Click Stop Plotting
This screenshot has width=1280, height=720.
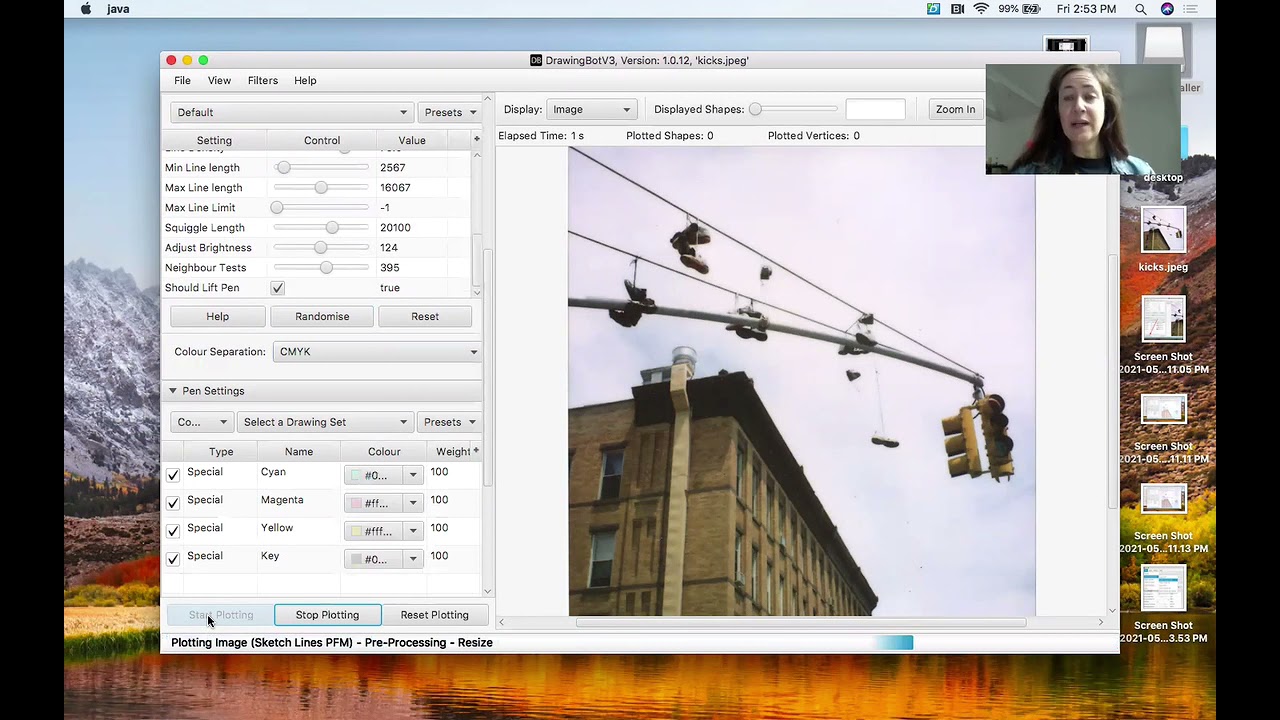coord(327,615)
